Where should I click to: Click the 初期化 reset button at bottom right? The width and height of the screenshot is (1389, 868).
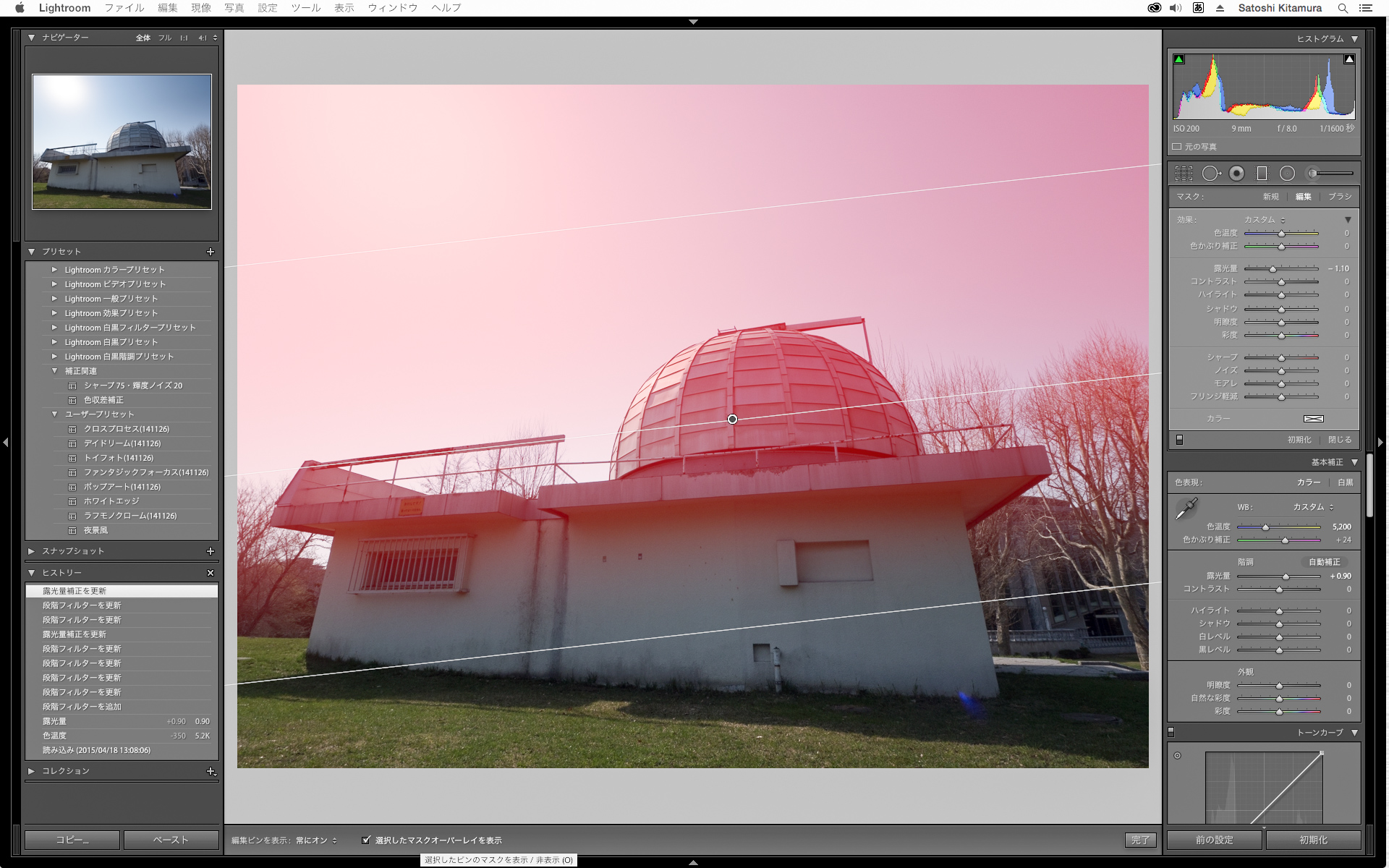(x=1313, y=840)
